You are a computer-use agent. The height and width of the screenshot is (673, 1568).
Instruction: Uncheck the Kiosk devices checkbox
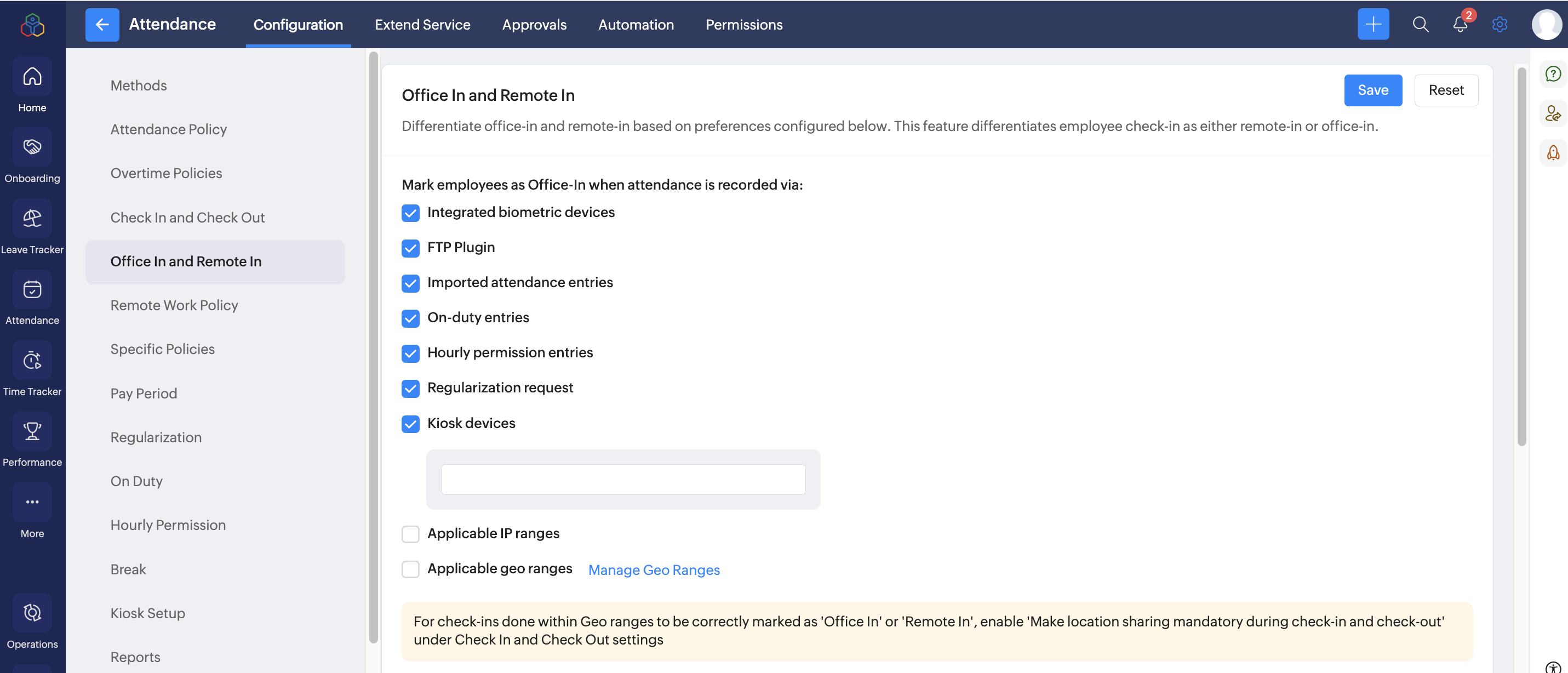(x=411, y=424)
